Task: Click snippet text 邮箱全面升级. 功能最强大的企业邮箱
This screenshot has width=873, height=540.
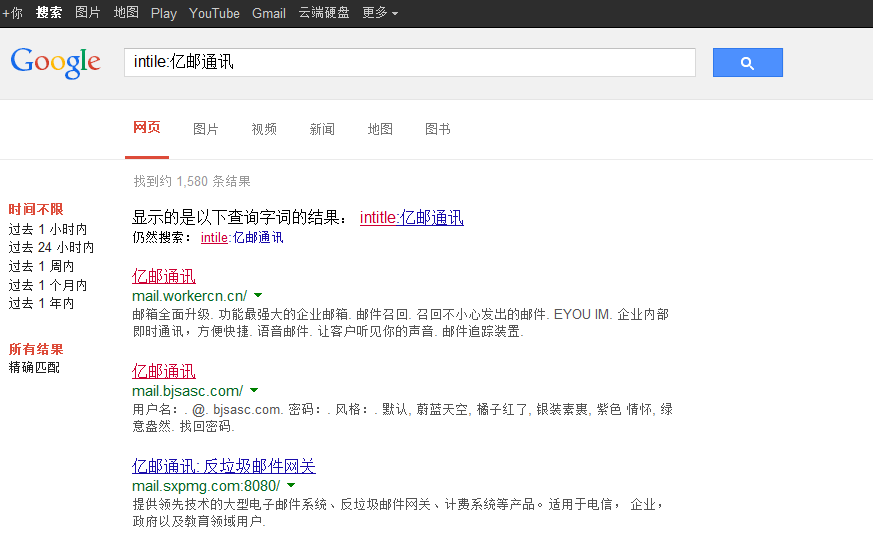Action: [241, 315]
